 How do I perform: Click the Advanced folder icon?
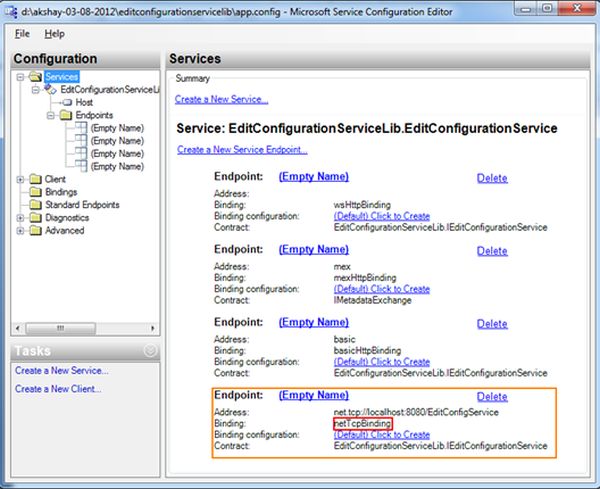pyautogui.click(x=35, y=230)
